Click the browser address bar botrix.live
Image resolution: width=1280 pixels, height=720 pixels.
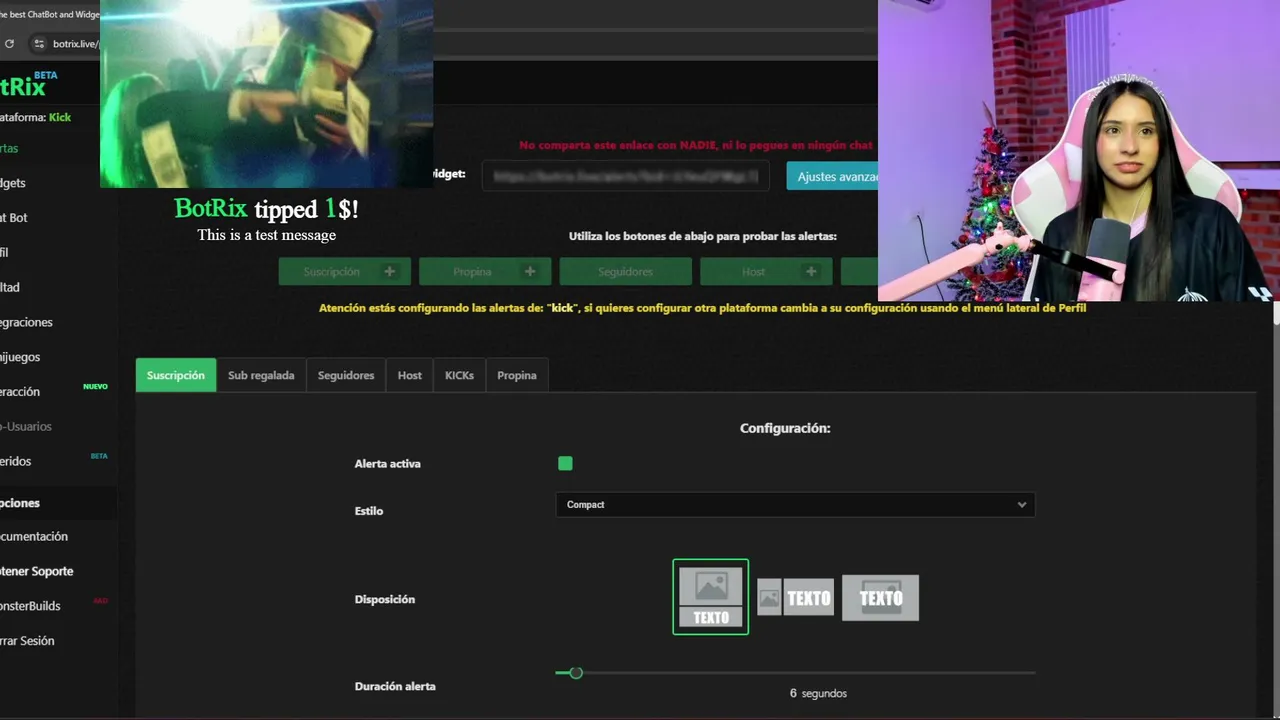74,44
